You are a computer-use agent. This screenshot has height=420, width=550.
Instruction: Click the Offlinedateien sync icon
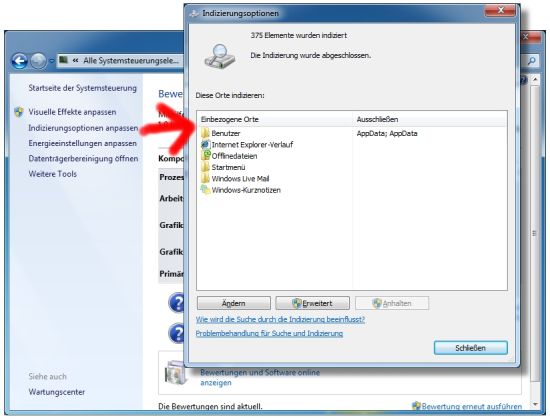205,155
